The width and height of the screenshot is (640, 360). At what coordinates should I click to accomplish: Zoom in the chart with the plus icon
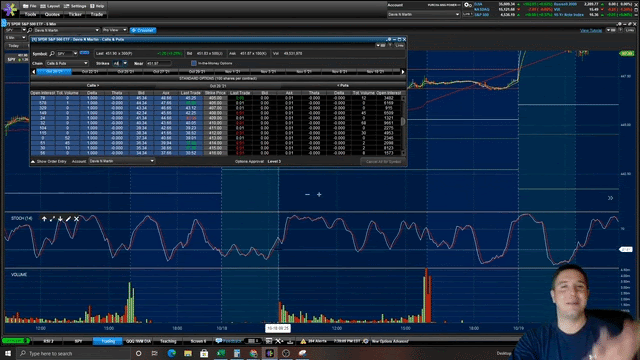tap(319, 195)
